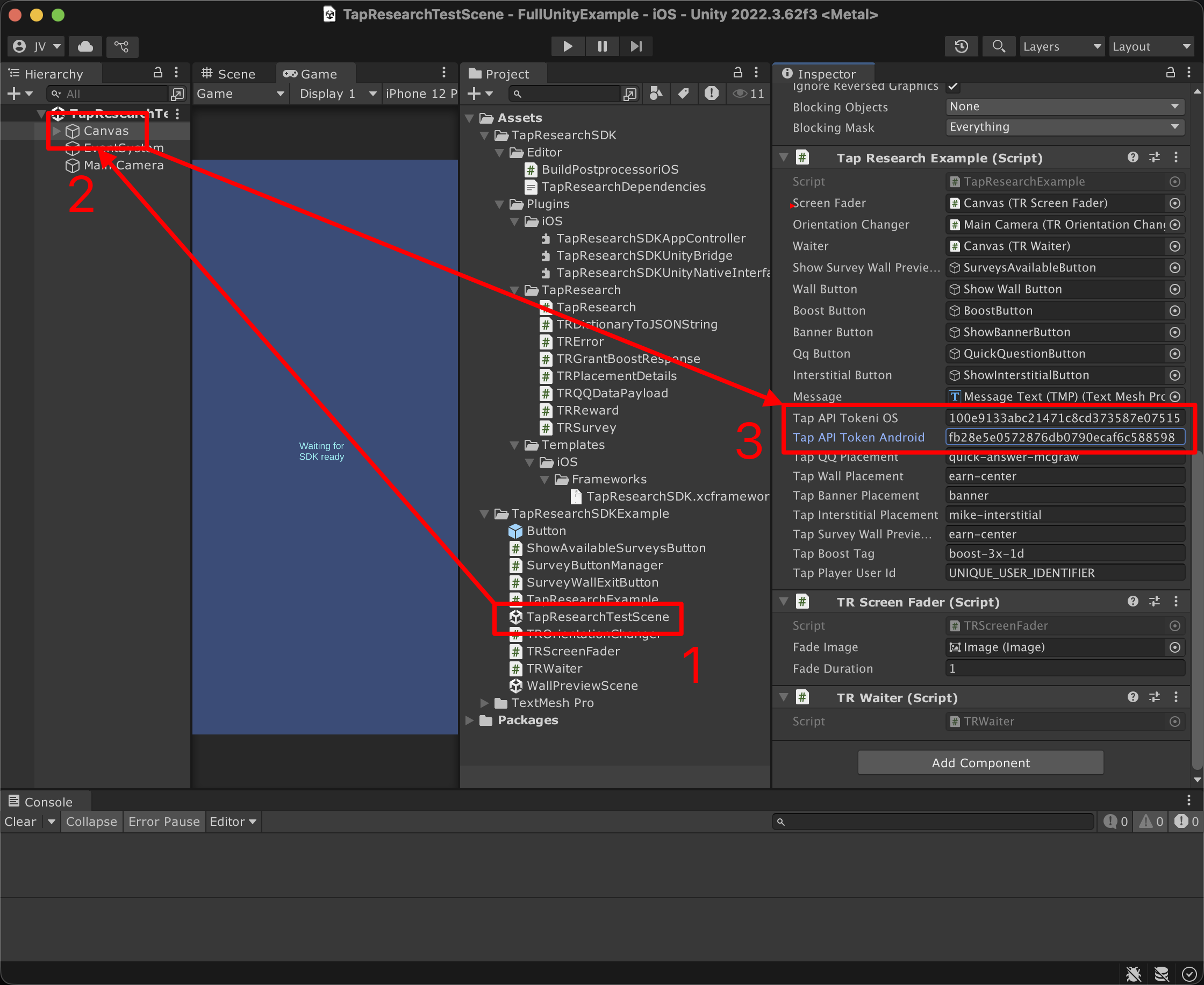This screenshot has width=1204, height=985.
Task: Expand the TextMesh Pro folder
Action: tap(484, 703)
